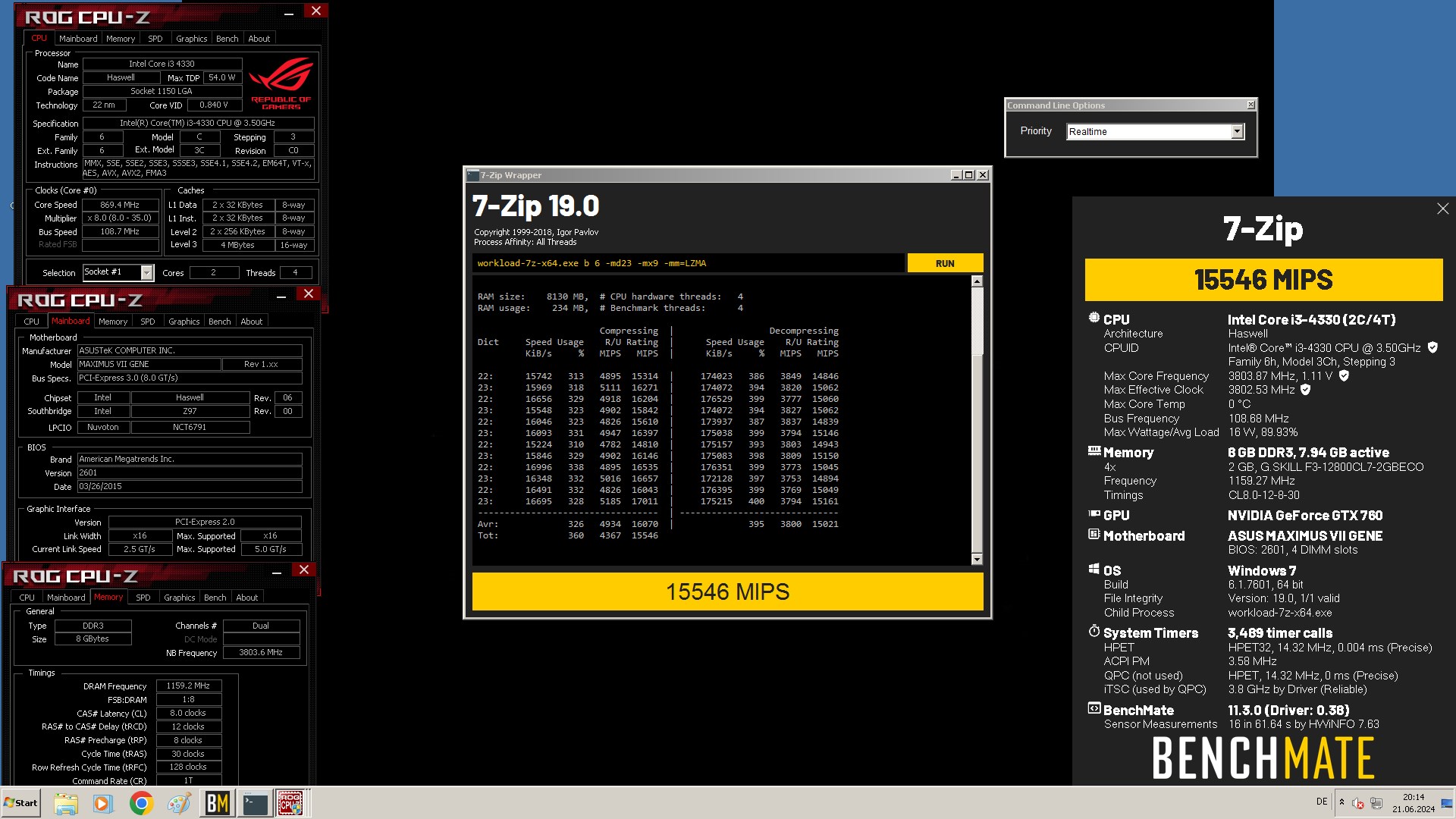This screenshot has height=819, width=1456.
Task: Launch Windows Media Player from taskbar
Action: [103, 803]
